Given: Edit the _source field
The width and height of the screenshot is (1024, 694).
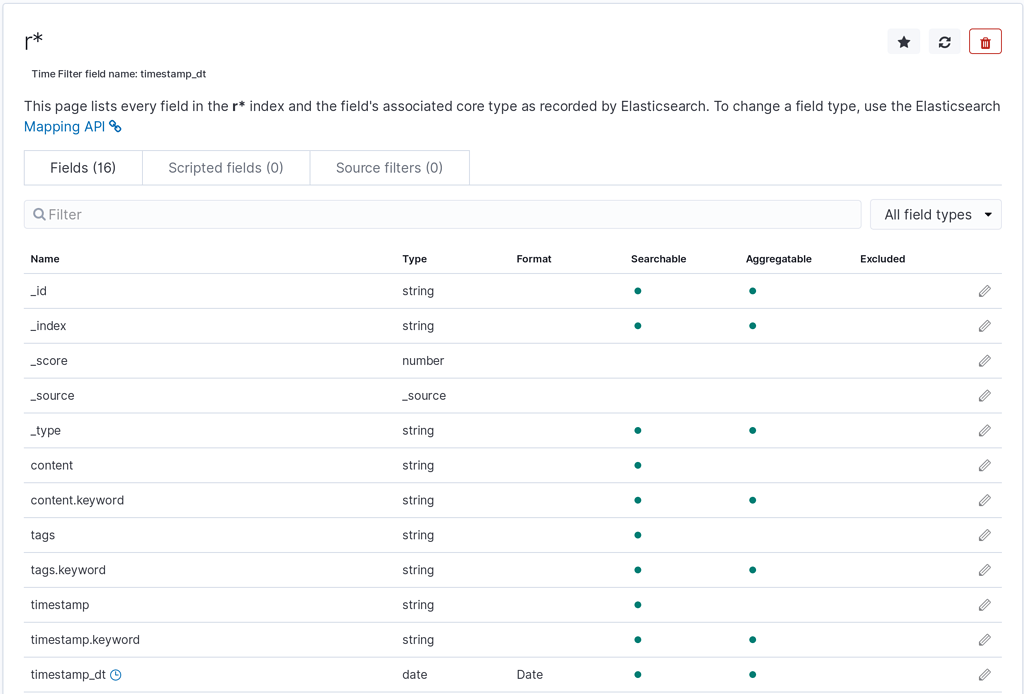Looking at the screenshot, I should tap(984, 395).
